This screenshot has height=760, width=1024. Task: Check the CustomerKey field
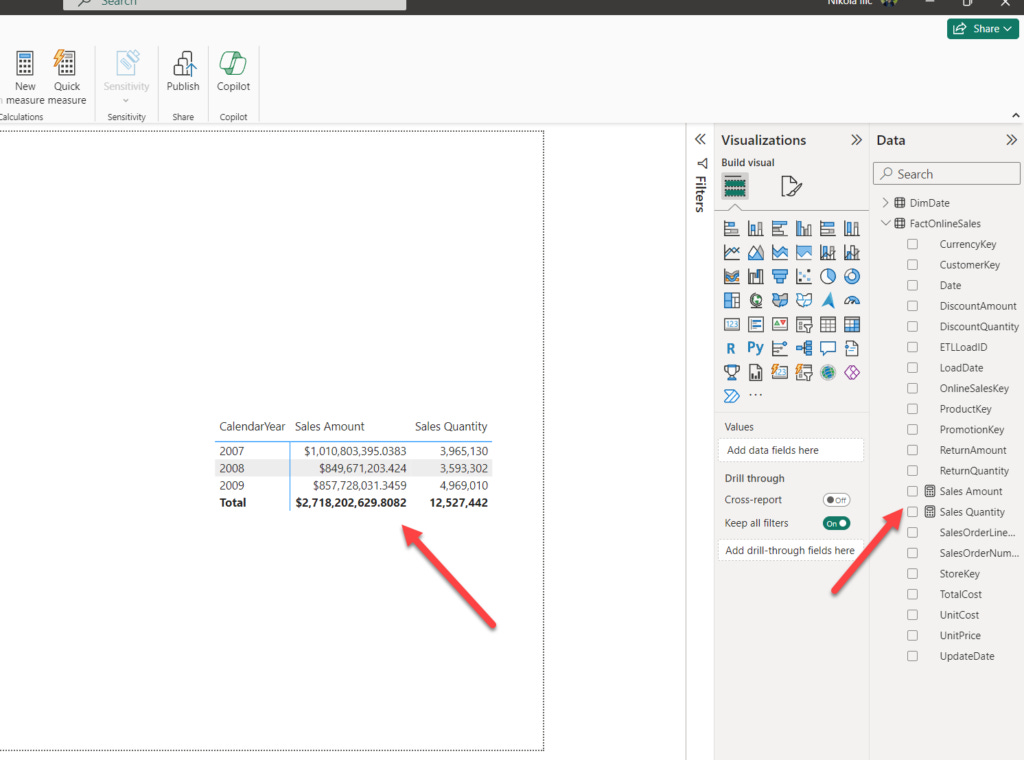[x=912, y=264]
